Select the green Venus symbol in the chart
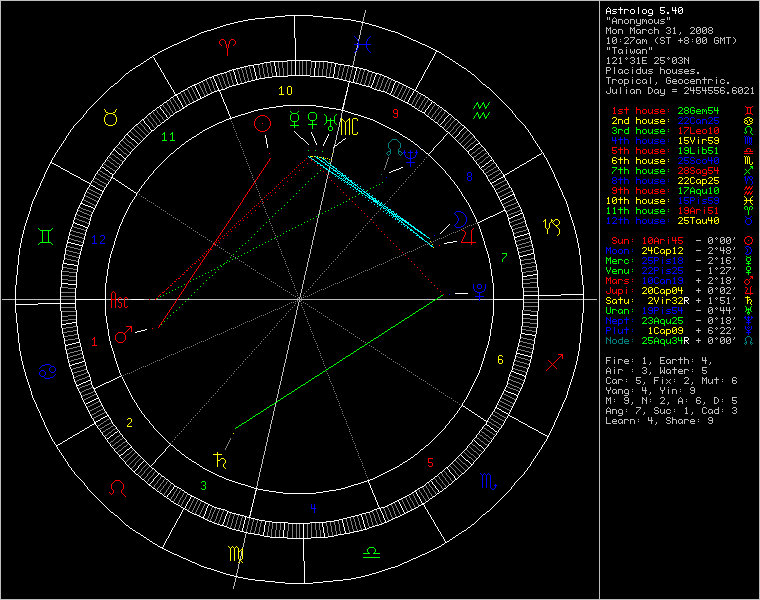 [313, 120]
